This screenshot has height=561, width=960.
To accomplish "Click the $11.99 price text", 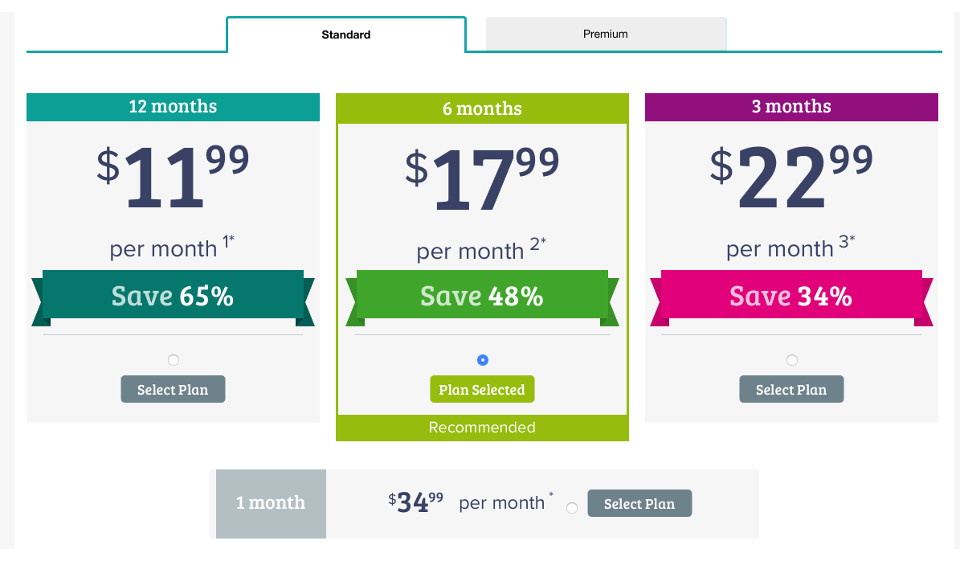I will 173,177.
